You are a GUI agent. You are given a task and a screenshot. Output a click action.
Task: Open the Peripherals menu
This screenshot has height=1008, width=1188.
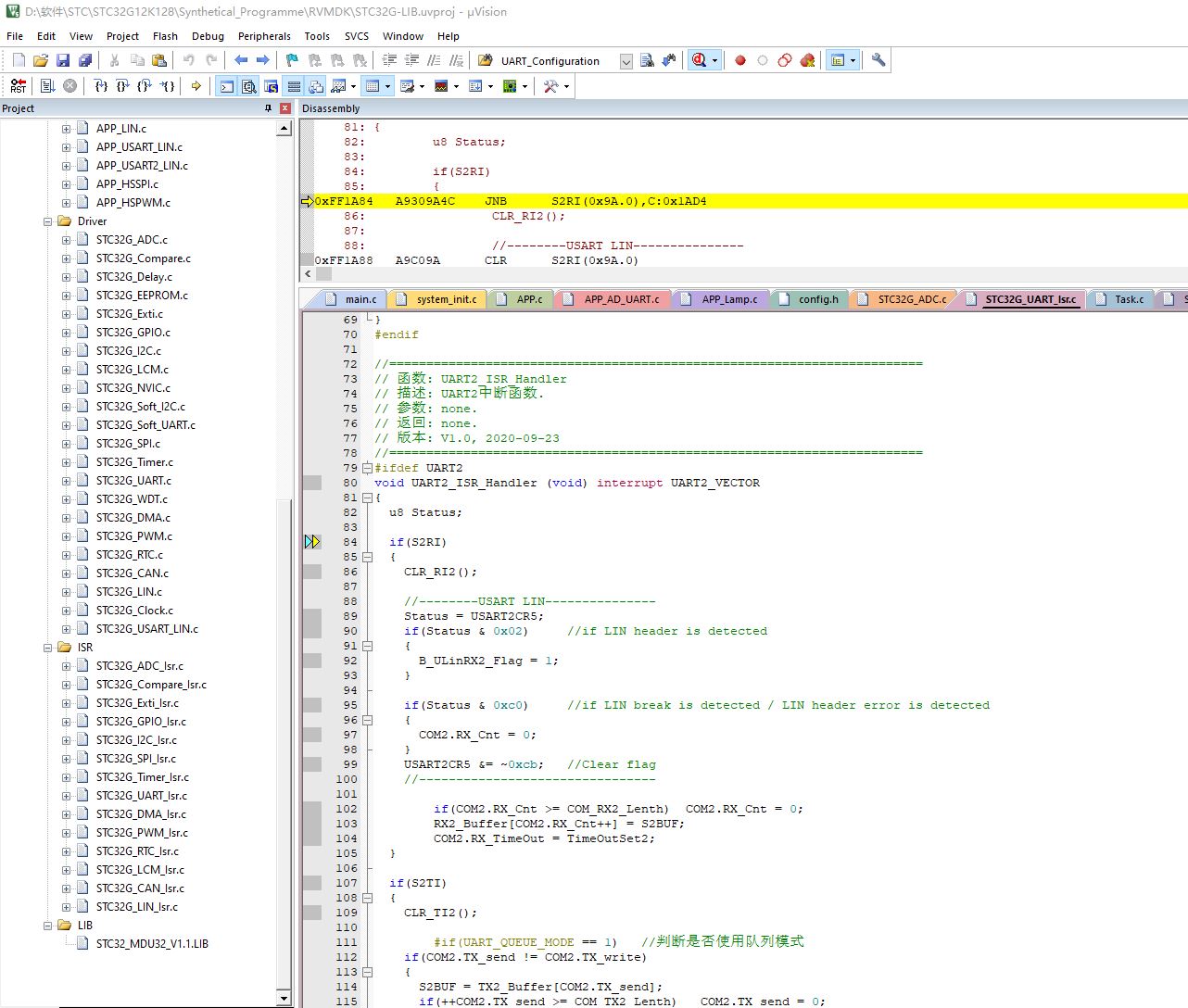click(x=264, y=36)
